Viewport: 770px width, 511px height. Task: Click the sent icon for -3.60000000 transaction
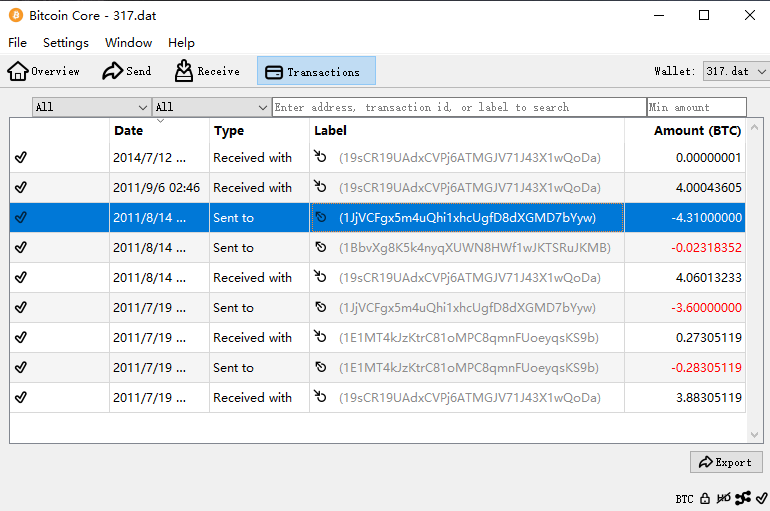point(321,308)
